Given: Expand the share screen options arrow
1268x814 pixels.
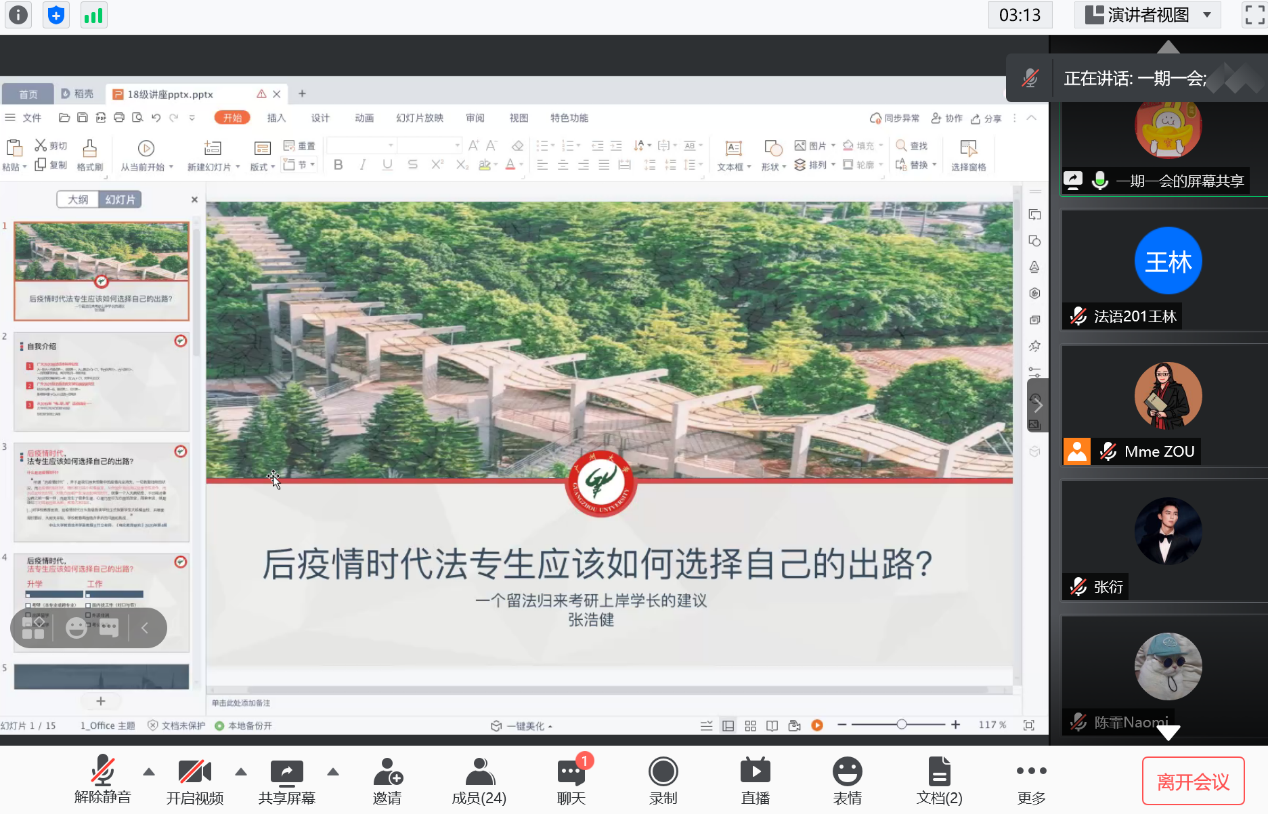Looking at the screenshot, I should point(333,771).
